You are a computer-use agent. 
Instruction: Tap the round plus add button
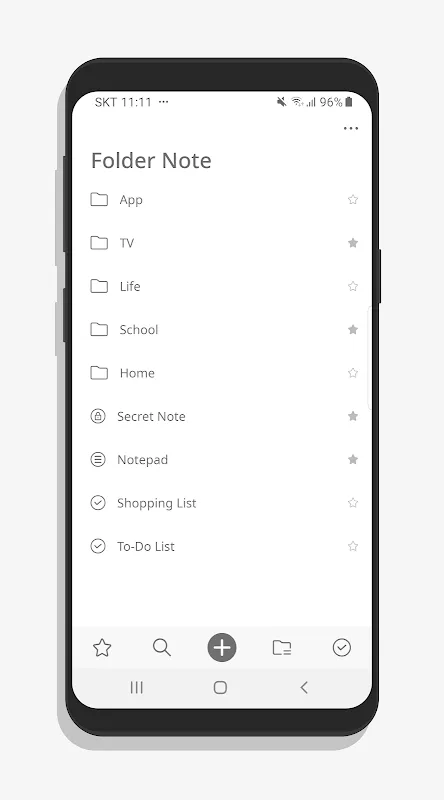222,647
